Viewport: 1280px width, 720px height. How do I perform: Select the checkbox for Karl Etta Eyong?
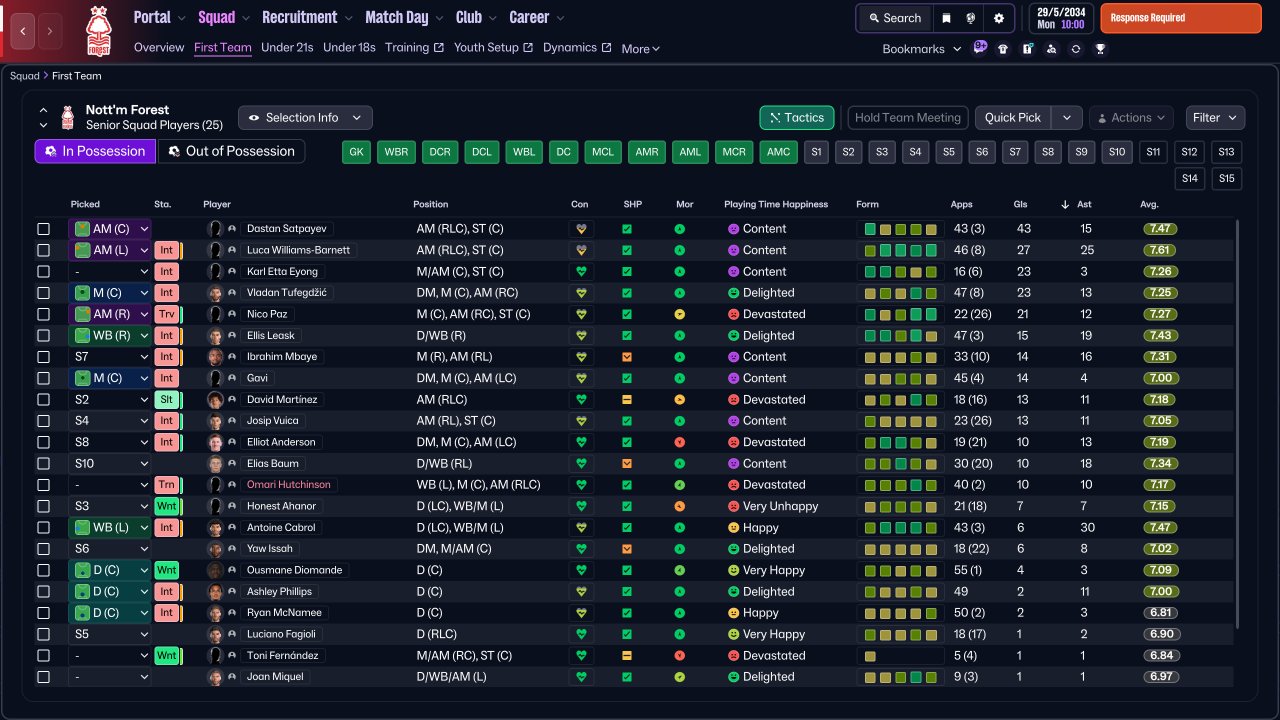click(x=43, y=271)
